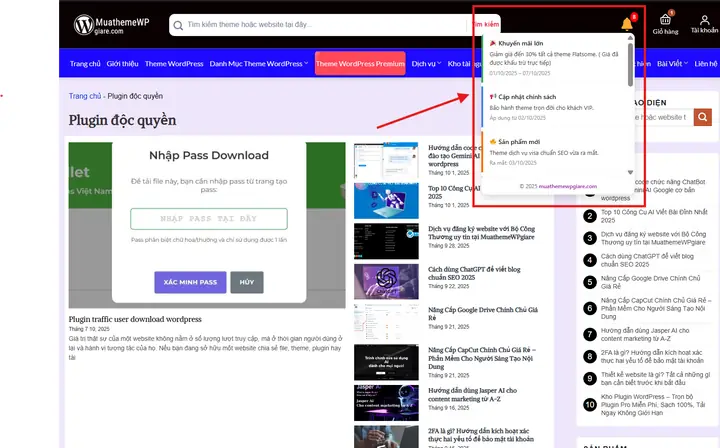Click the notification panel scrollbar thumb
The height and width of the screenshot is (448, 720).
(630, 64)
